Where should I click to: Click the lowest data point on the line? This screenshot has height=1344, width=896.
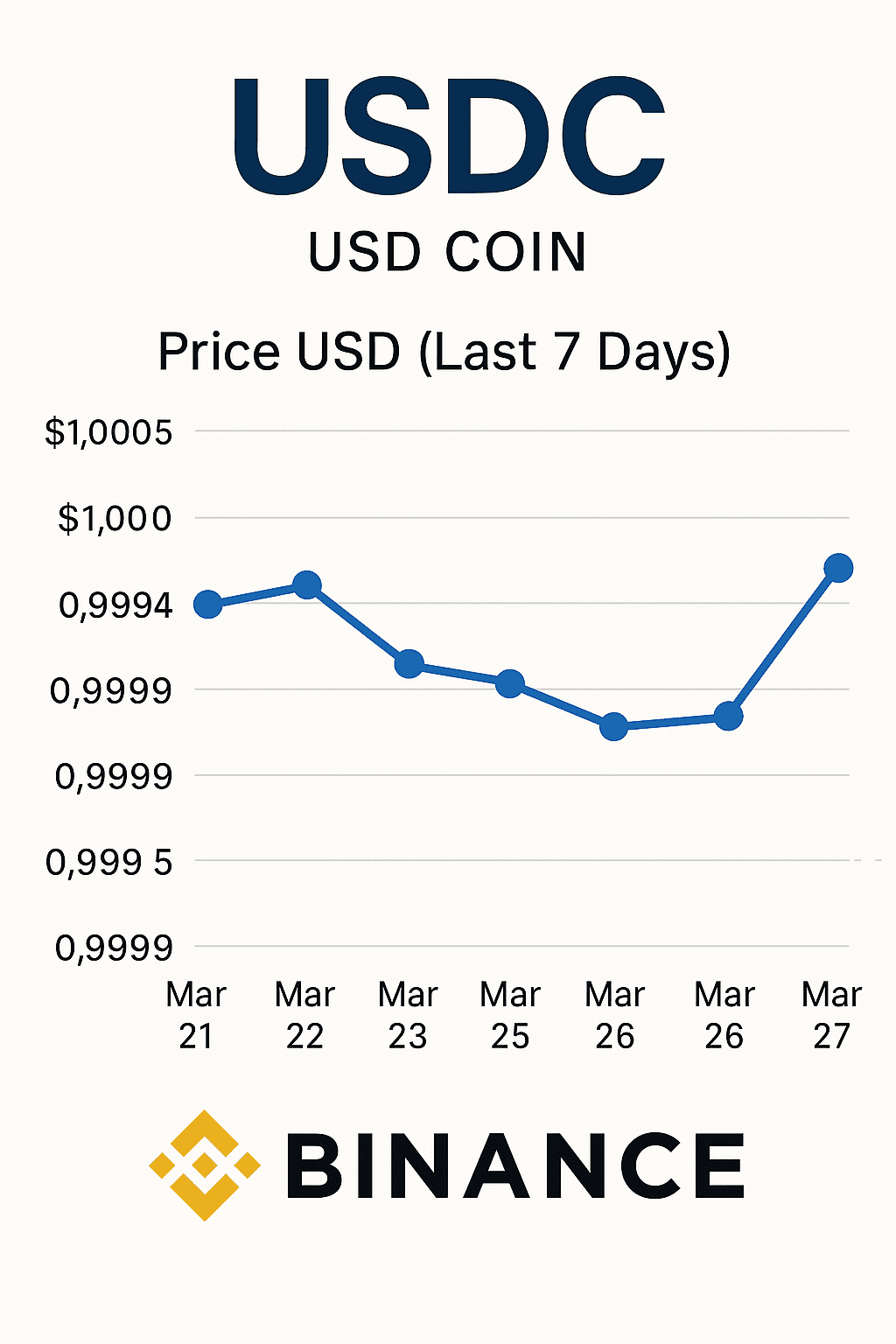click(614, 726)
